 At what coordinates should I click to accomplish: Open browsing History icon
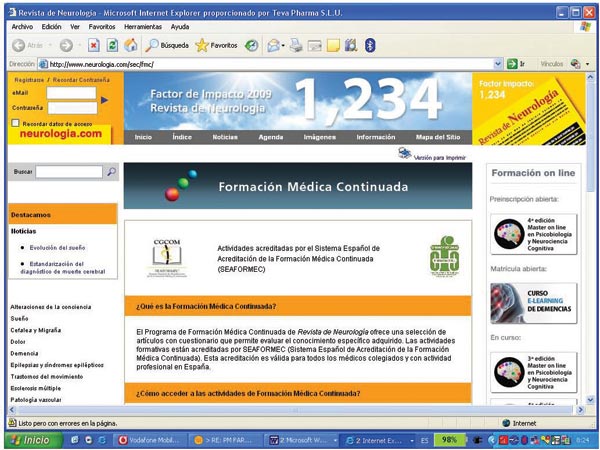coord(251,46)
